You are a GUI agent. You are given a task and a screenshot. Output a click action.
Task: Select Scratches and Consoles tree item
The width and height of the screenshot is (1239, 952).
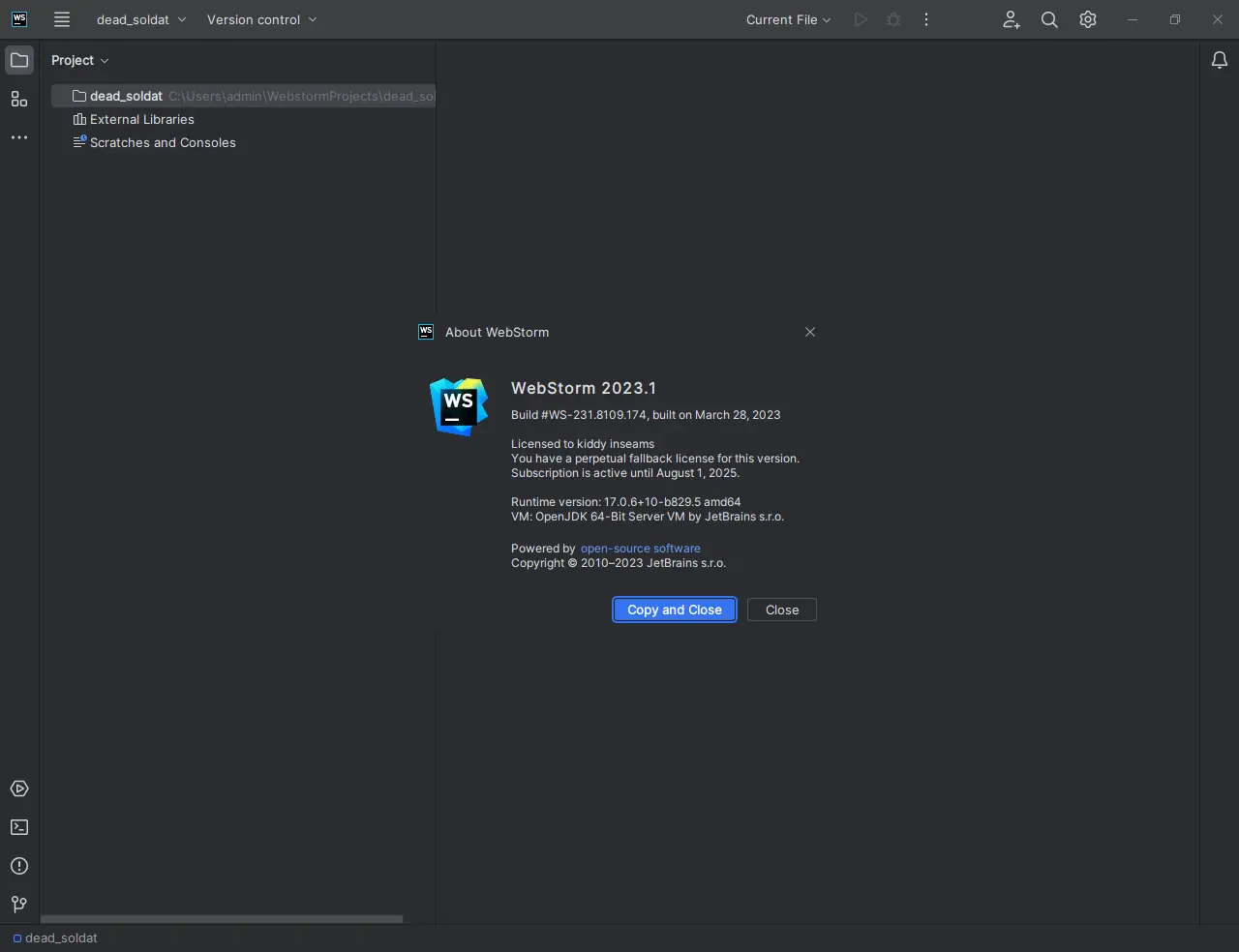(x=155, y=142)
